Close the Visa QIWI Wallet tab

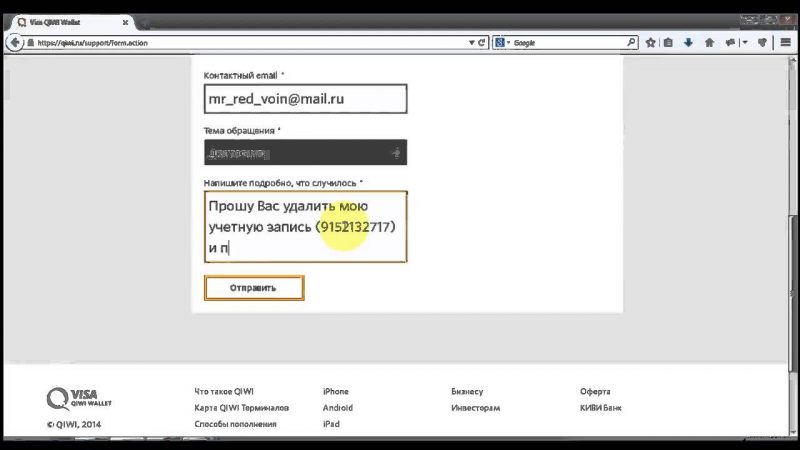point(126,22)
